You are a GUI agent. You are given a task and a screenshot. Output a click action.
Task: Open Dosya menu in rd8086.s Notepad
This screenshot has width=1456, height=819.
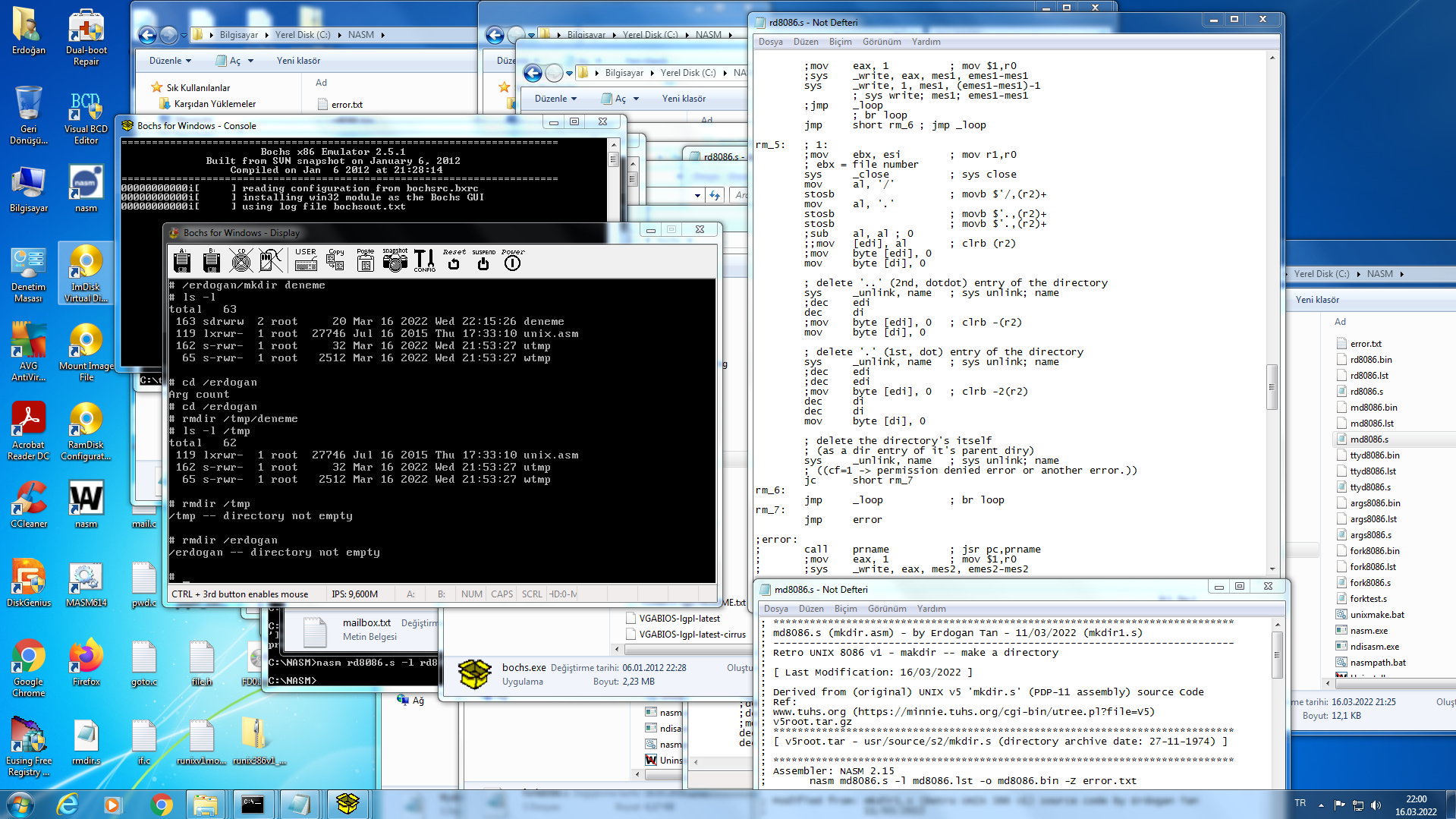pyautogui.click(x=770, y=42)
